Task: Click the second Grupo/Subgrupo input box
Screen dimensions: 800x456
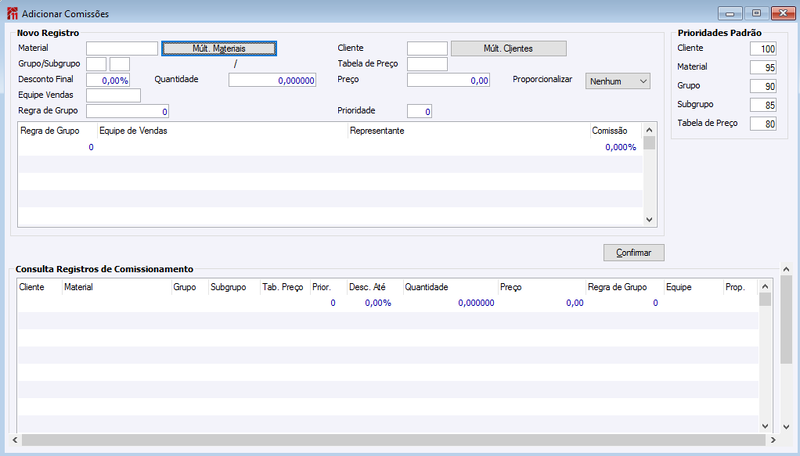Action: coord(119,64)
